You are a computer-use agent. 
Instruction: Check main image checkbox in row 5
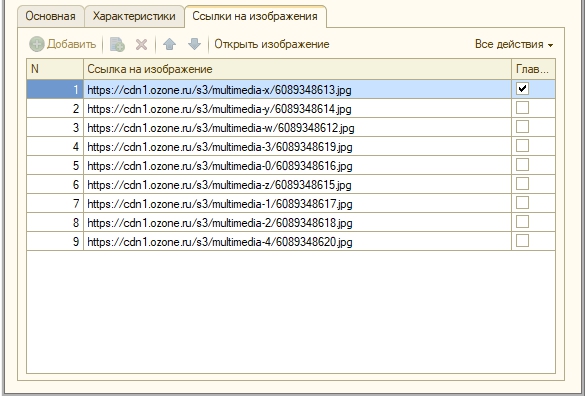click(522, 165)
